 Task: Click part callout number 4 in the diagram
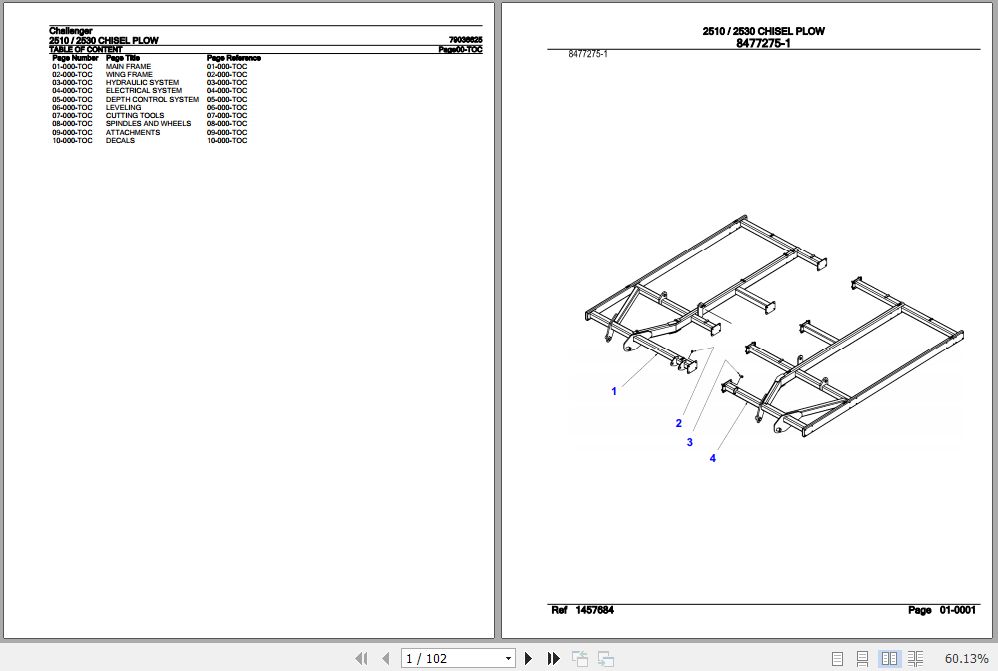tap(713, 458)
